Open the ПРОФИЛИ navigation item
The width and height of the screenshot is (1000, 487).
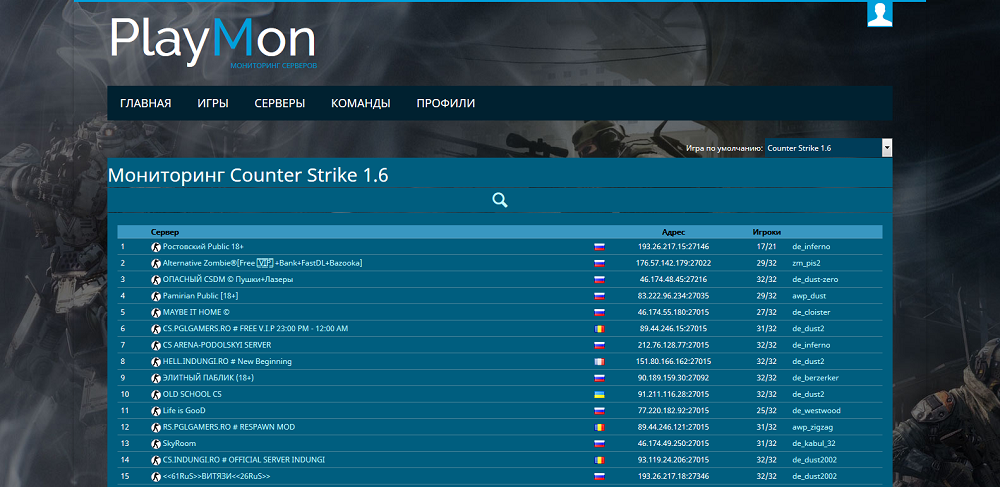(446, 103)
